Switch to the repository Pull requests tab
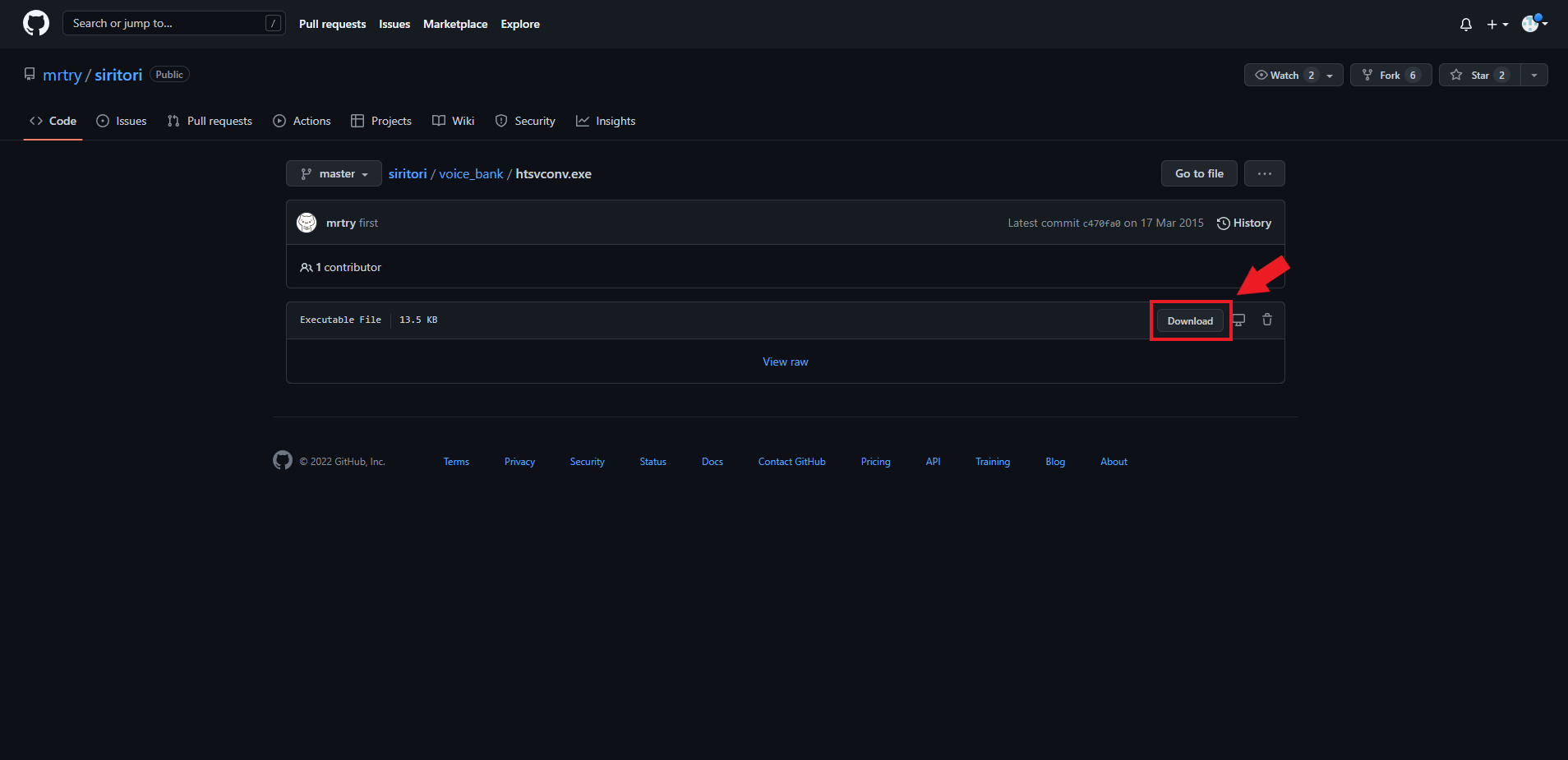The height and width of the screenshot is (760, 1568). pyautogui.click(x=210, y=121)
